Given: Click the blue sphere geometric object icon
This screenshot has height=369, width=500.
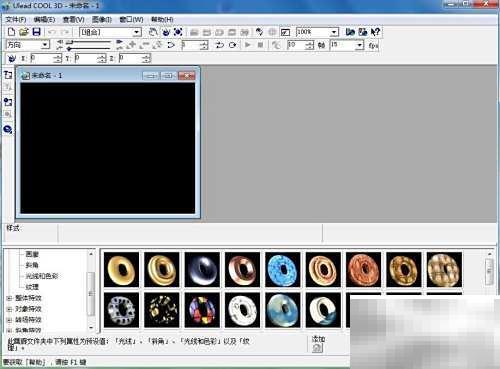Looking at the screenshot, I should click(x=8, y=129).
